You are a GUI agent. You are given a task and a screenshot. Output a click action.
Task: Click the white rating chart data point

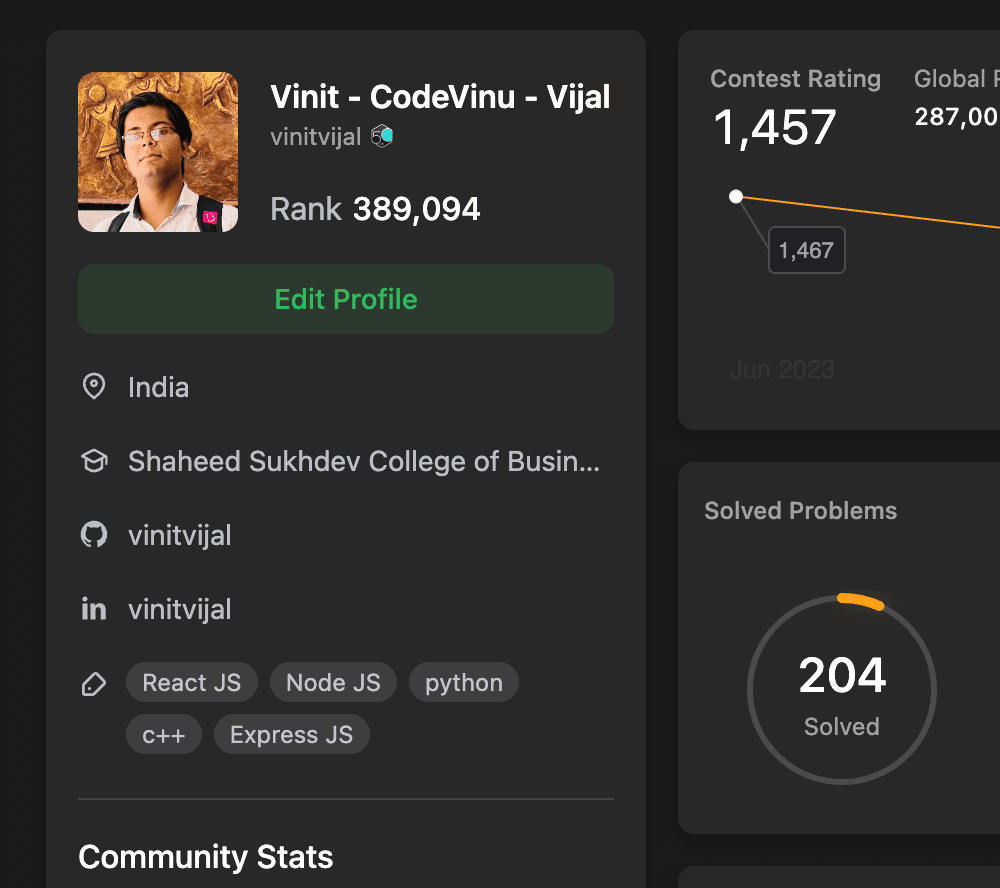click(x=736, y=196)
